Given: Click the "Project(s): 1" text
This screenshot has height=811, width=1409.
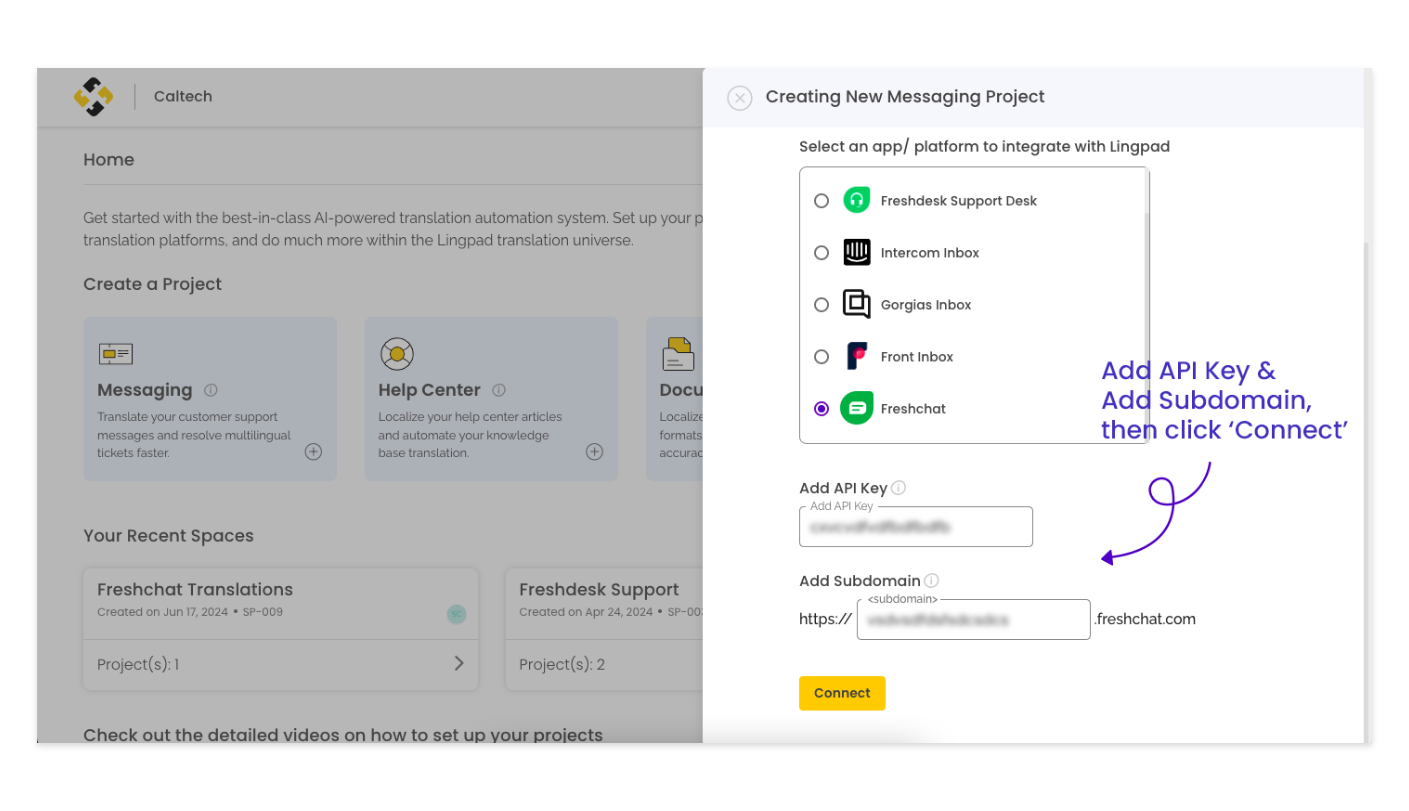Looking at the screenshot, I should [x=138, y=664].
